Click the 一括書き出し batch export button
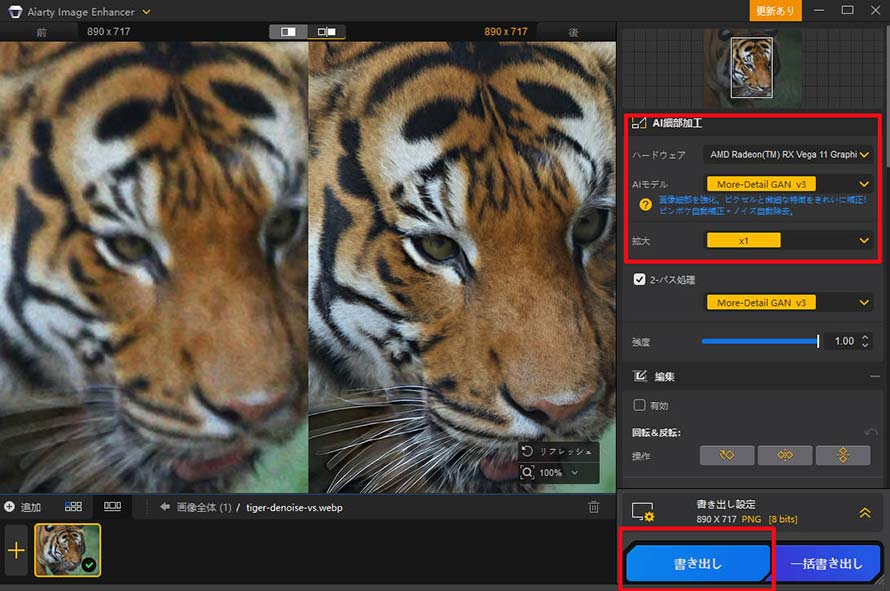 826,564
